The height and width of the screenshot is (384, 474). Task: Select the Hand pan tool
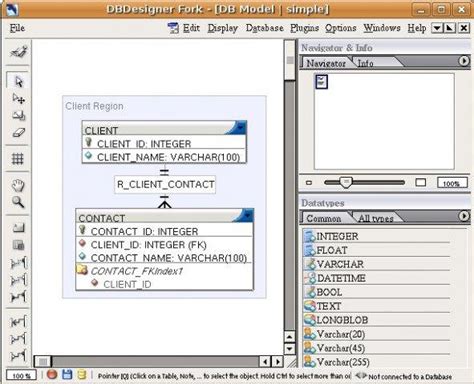coord(18,185)
